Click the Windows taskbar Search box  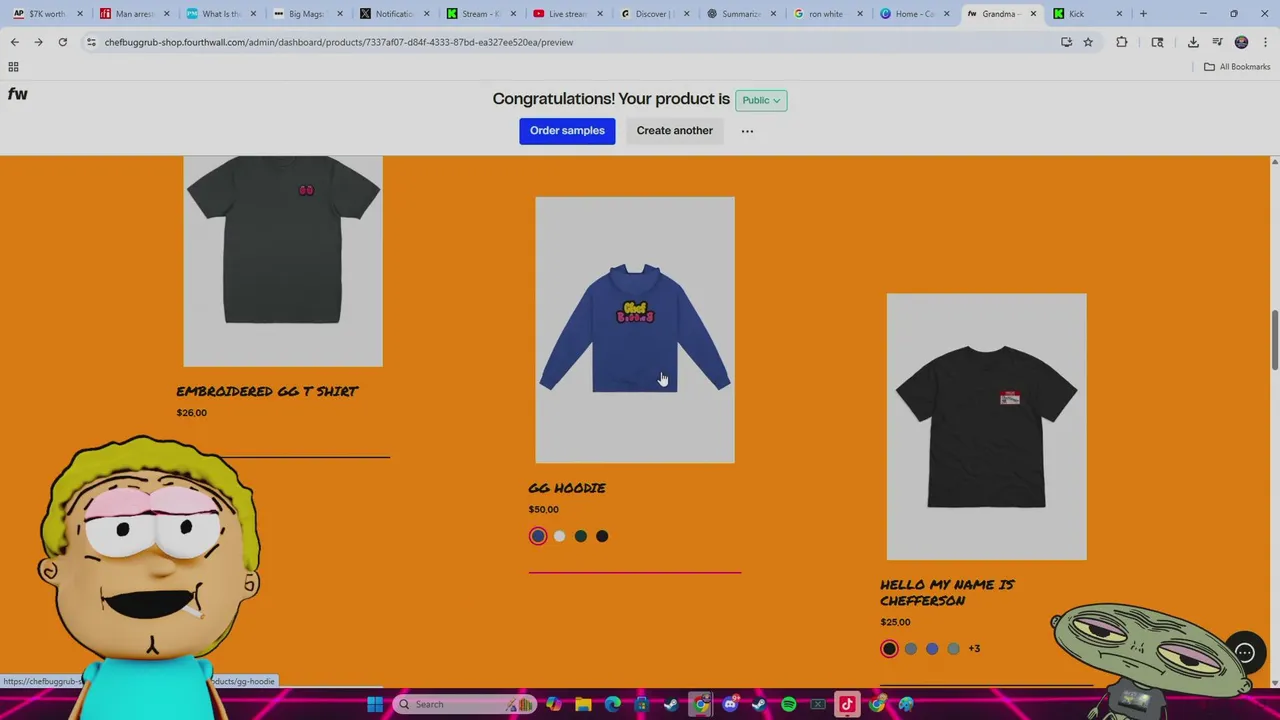click(x=466, y=704)
